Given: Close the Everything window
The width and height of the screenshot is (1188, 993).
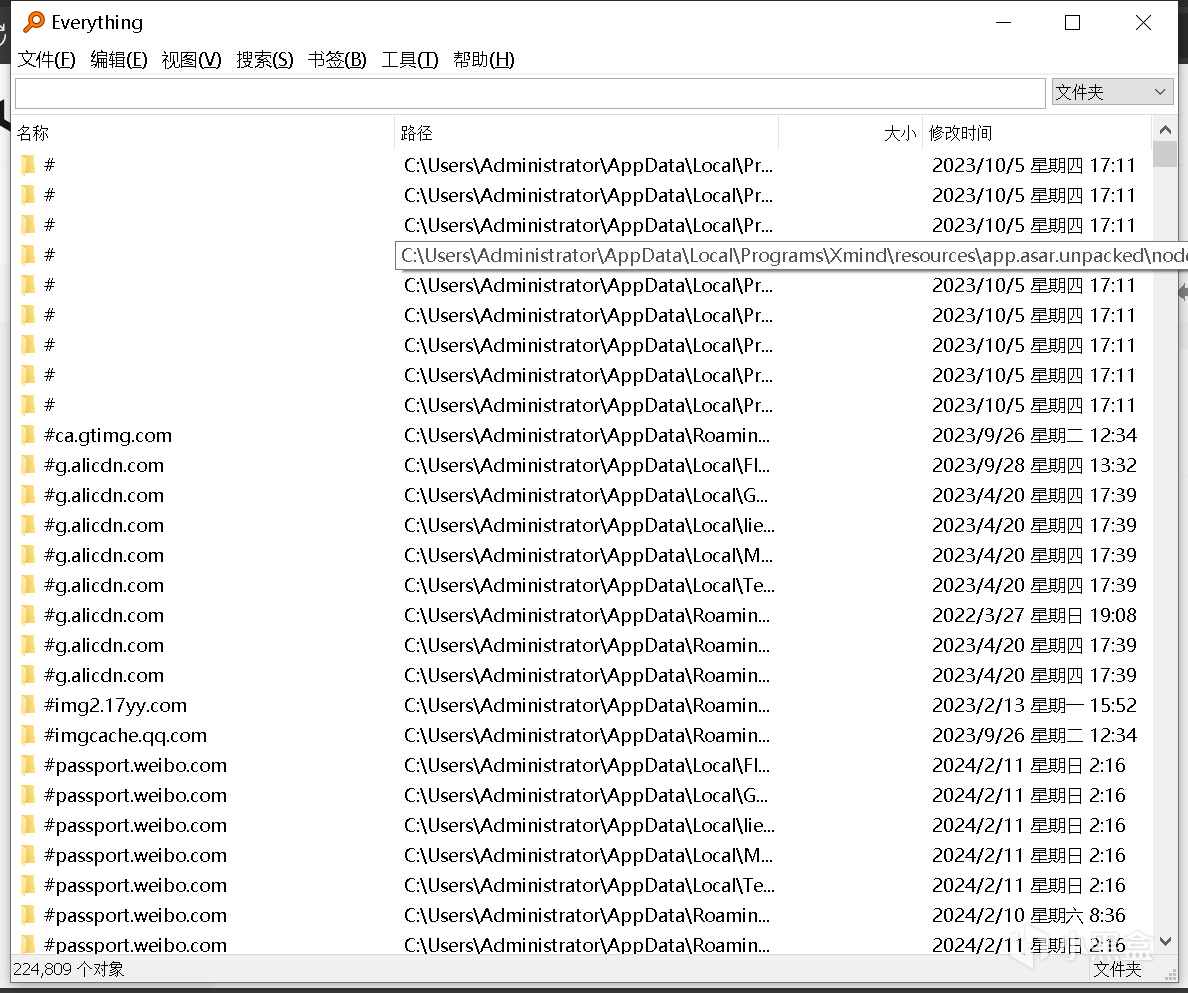Looking at the screenshot, I should (1143, 23).
